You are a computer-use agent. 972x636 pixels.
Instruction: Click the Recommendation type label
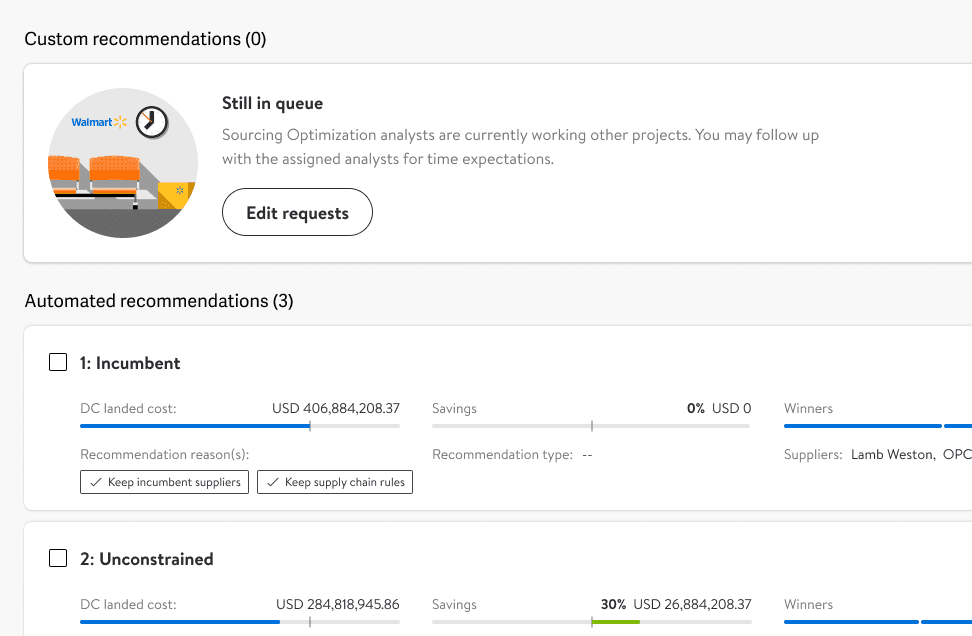[502, 455]
